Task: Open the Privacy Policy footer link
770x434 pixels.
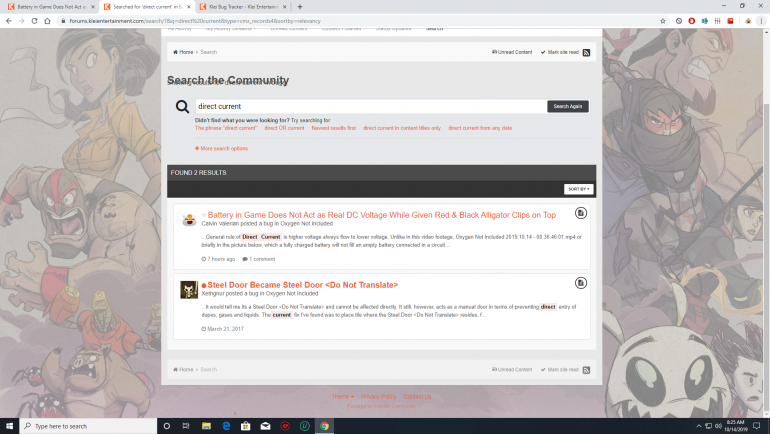Action: (x=378, y=397)
